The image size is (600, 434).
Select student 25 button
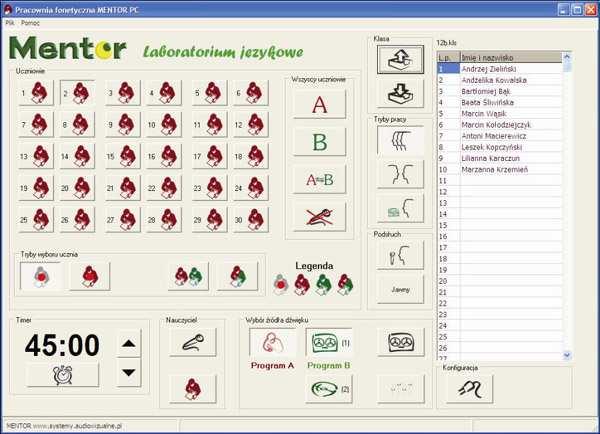click(x=35, y=220)
